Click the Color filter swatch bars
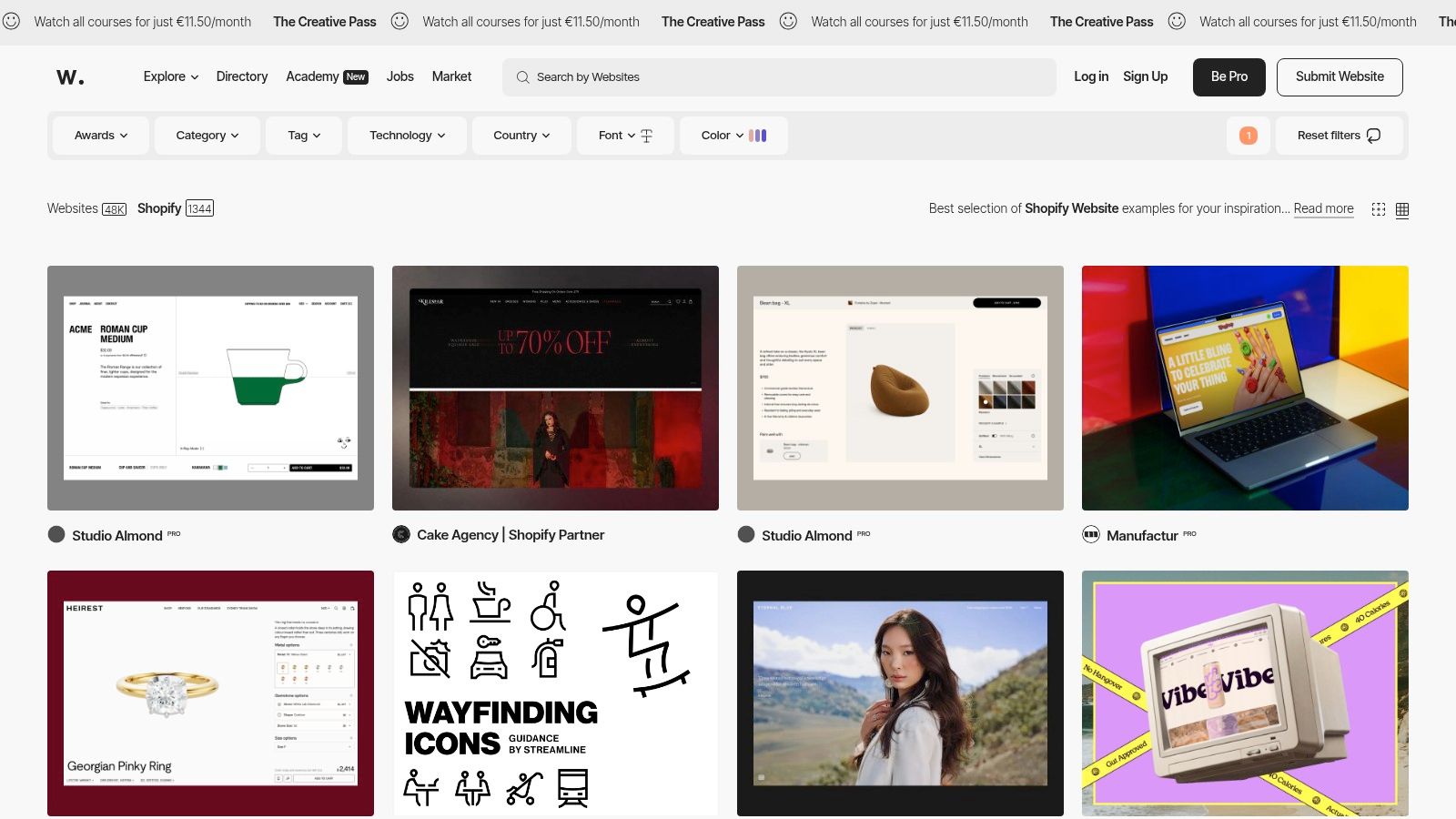The width and height of the screenshot is (1456, 819). point(758,136)
